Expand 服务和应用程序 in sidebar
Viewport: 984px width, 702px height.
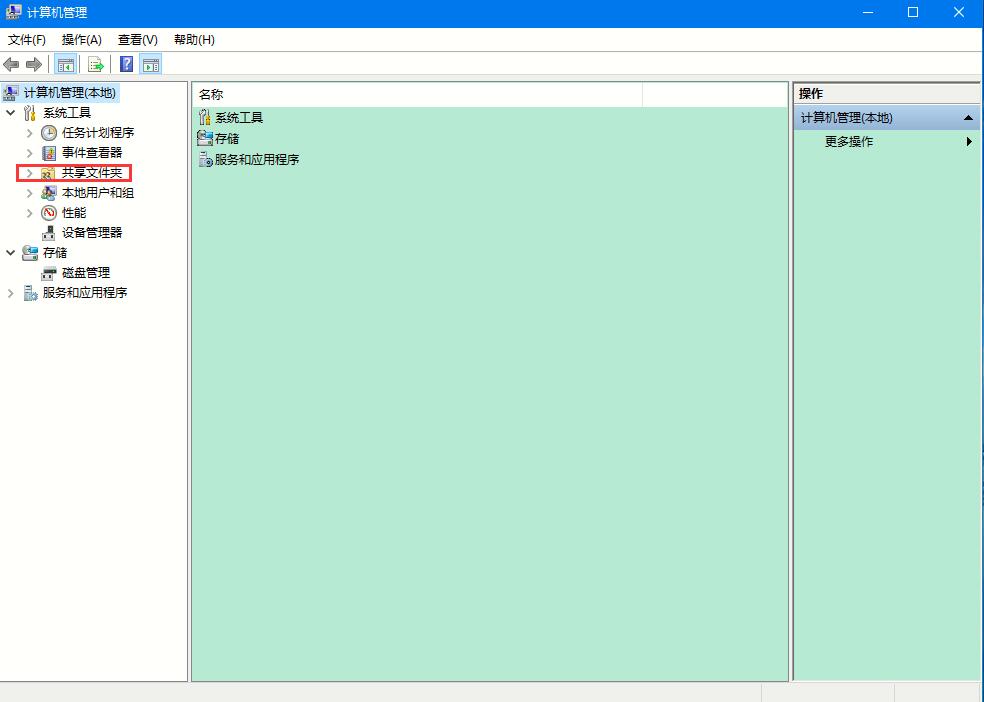coord(10,292)
